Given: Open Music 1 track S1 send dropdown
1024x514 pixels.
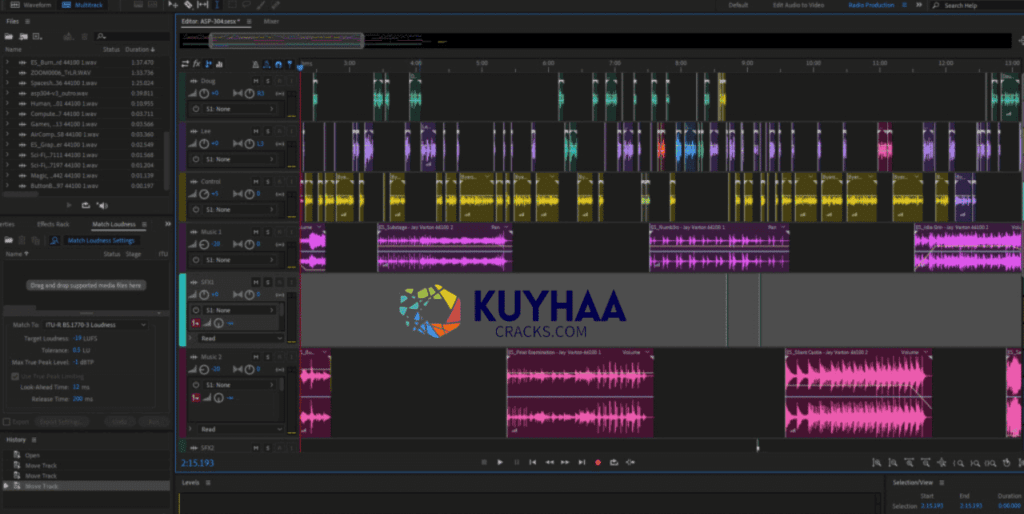Looking at the screenshot, I should coord(240,260).
